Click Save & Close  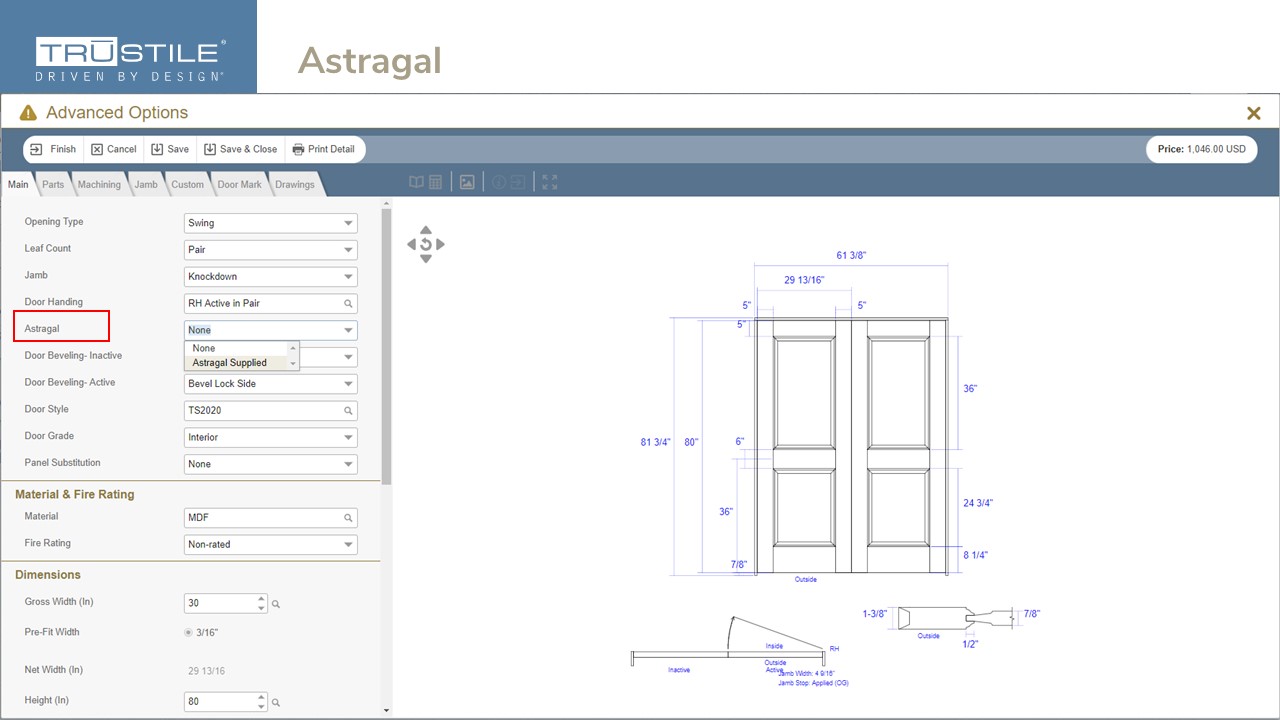[241, 149]
